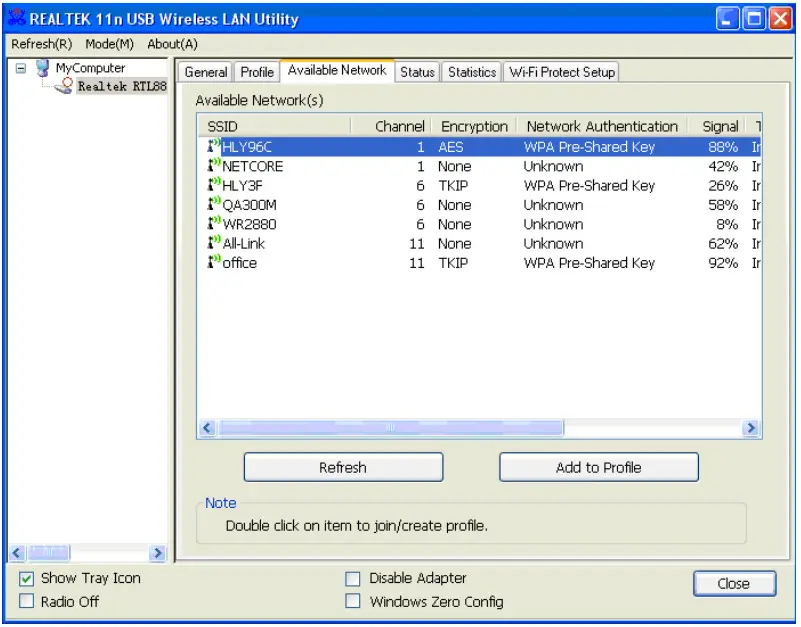
Task: Switch to the Wi-Fi Protect Setup tab
Action: 564,72
